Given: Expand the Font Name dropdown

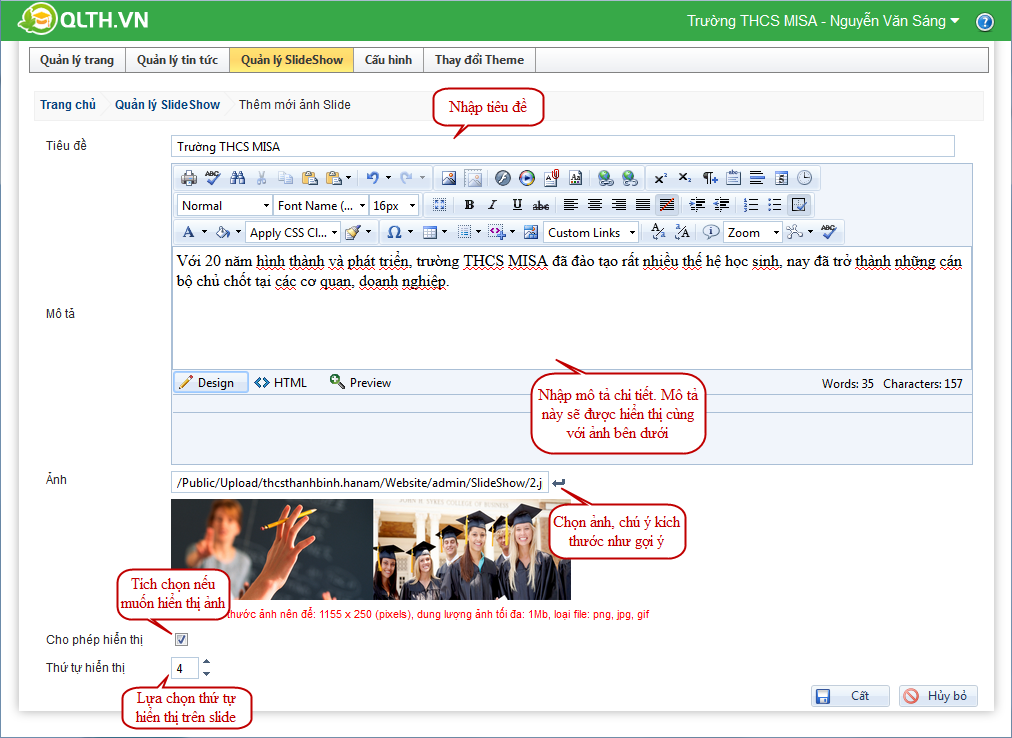Looking at the screenshot, I should coord(321,205).
